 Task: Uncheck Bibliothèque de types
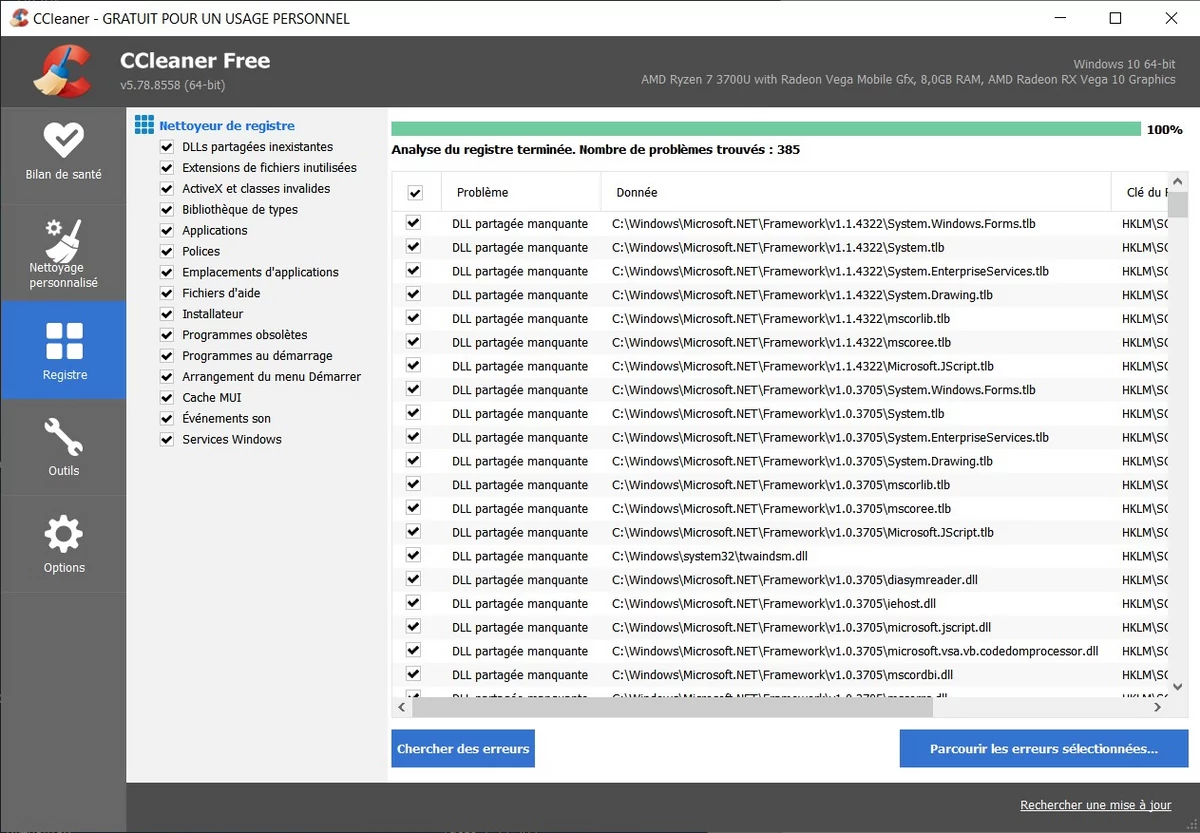[x=167, y=210]
